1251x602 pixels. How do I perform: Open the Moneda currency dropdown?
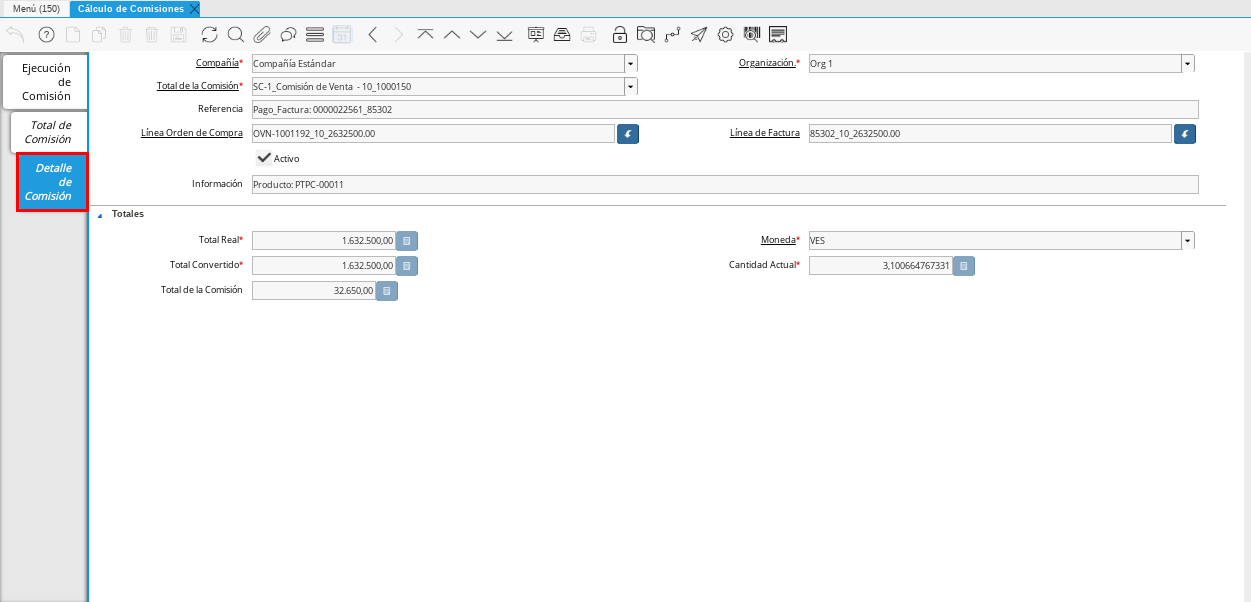pos(1187,240)
